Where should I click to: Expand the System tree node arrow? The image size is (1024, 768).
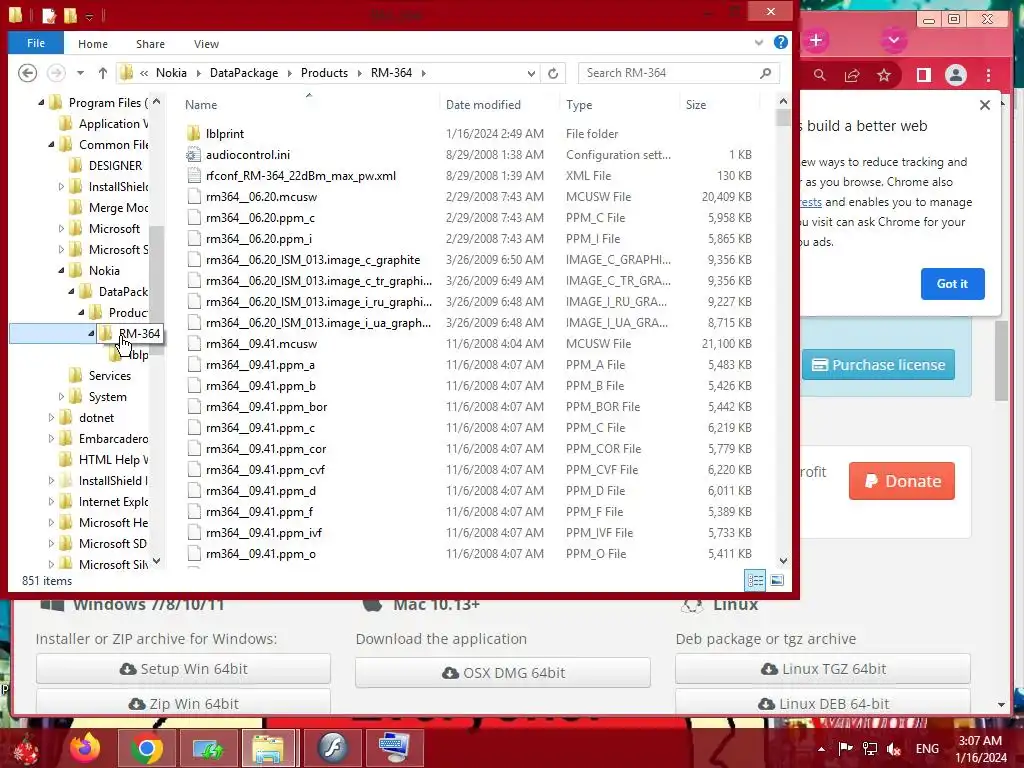point(61,396)
